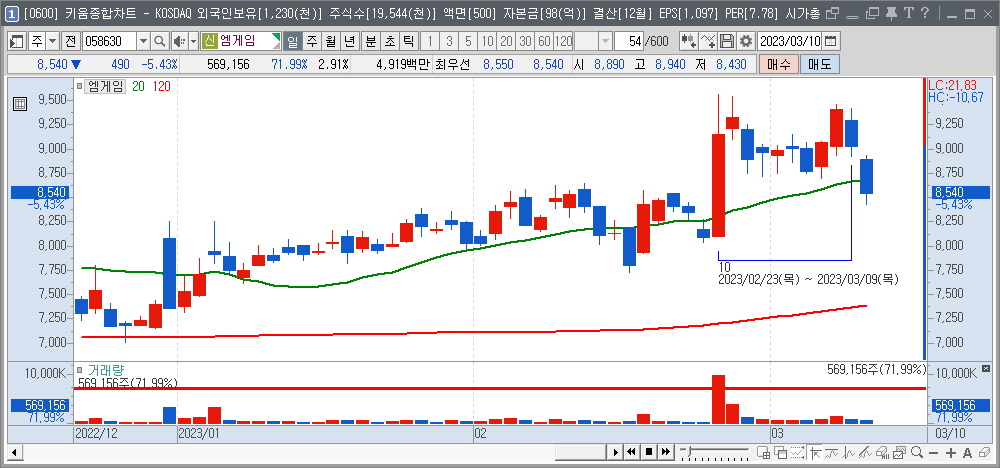This screenshot has height=468, width=1000.
Task: Select the eraser icon at bottom right
Action: tap(984, 453)
